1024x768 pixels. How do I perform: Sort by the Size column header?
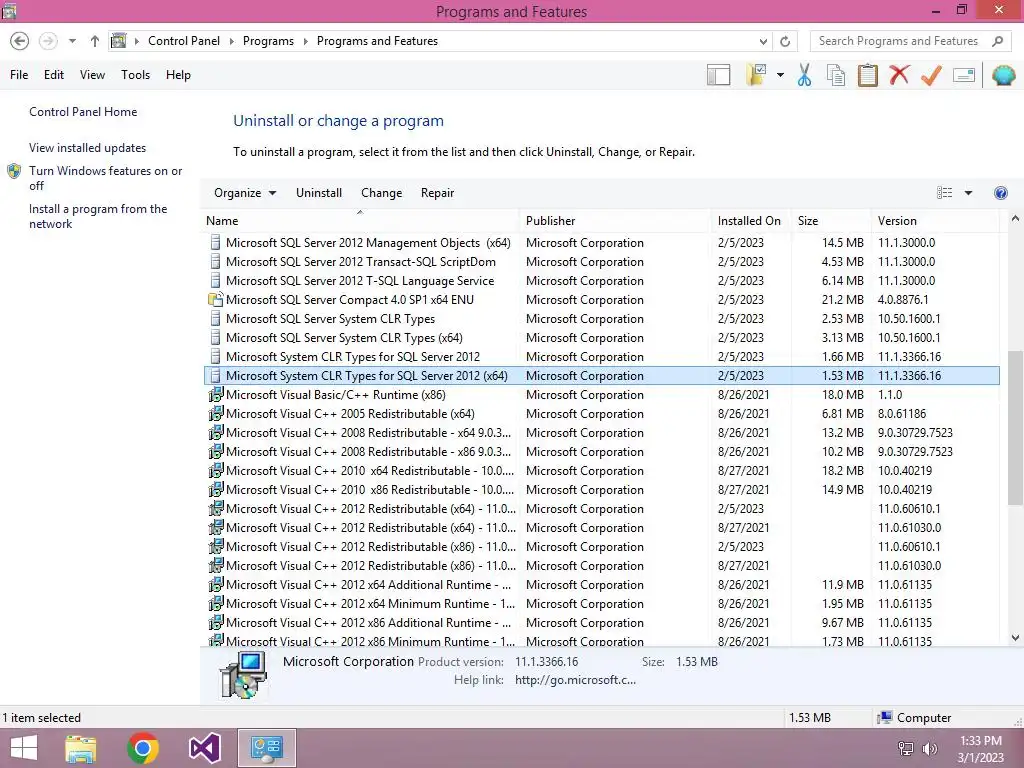(831, 221)
